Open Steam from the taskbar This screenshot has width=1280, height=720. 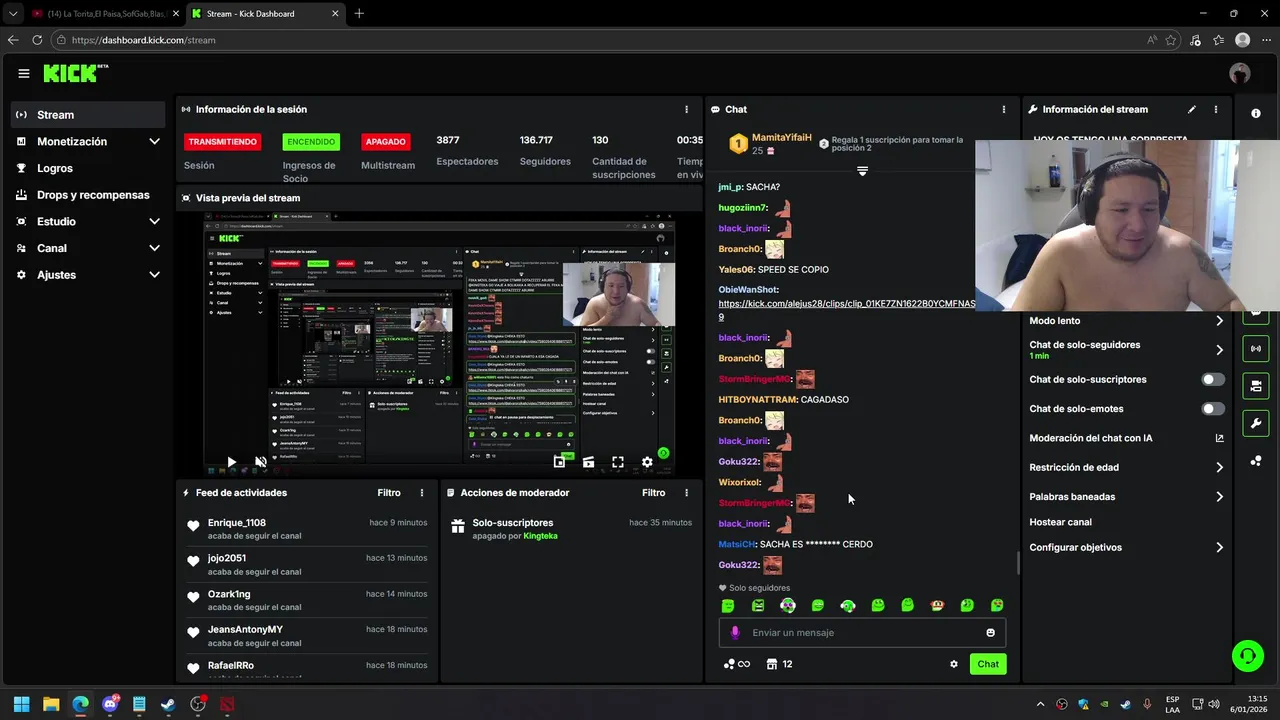(169, 704)
